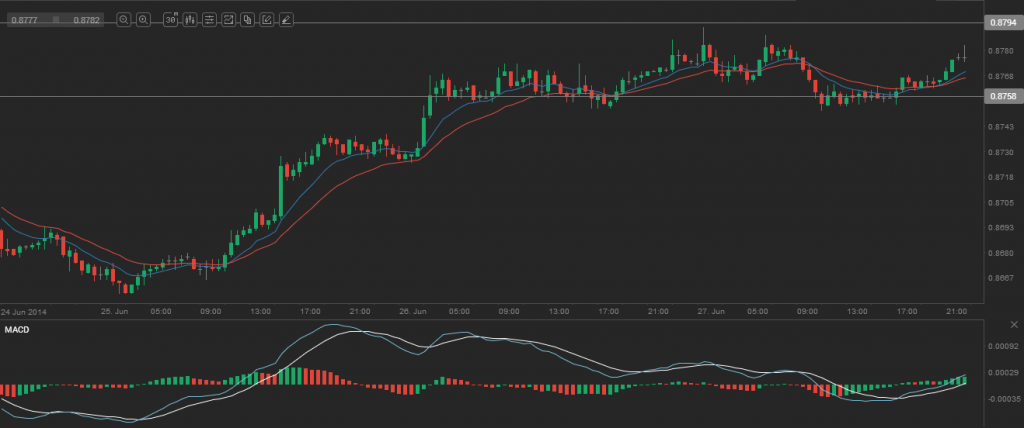Select the 0.8794 price level label
The height and width of the screenshot is (428, 1024).
point(1002,22)
